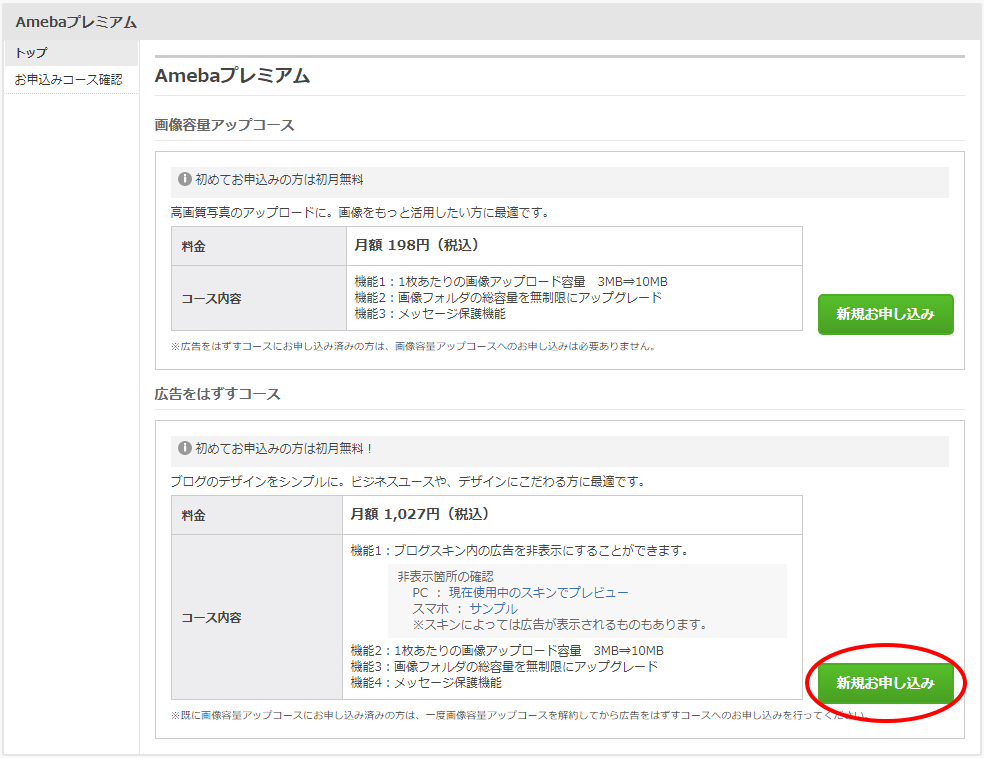Click the 料金 label in the 198円 table
Image resolution: width=984 pixels, height=758 pixels.
(194, 246)
